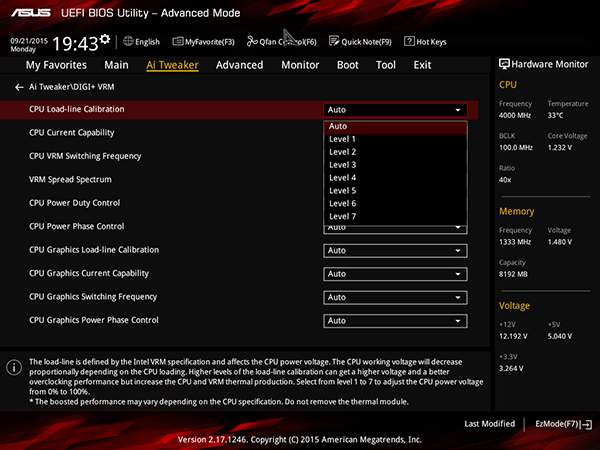Click CPU temperature 33°C value
Image resolution: width=600 pixels, height=450 pixels.
[x=555, y=115]
